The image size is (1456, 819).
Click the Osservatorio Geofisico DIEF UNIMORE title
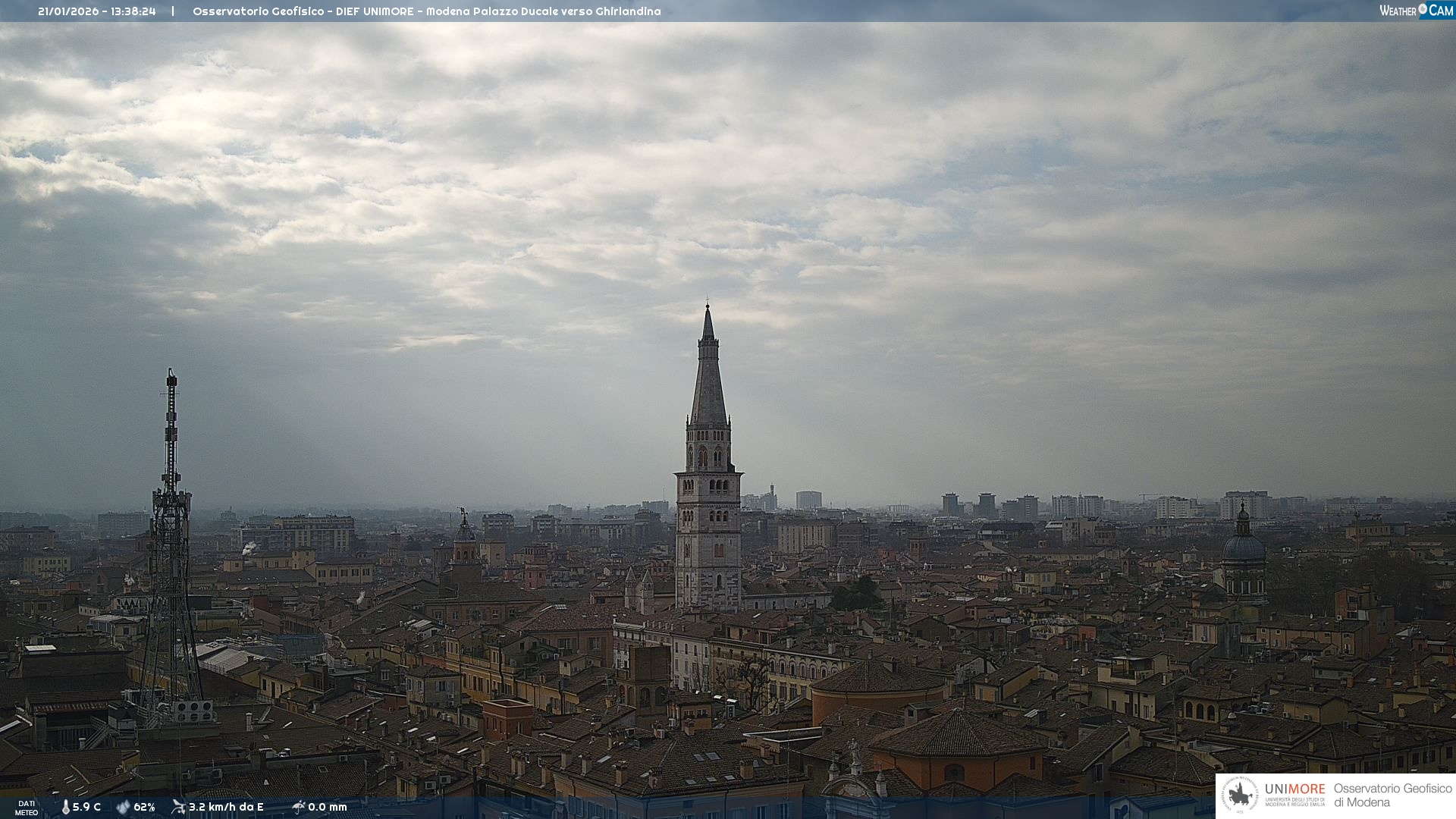pyautogui.click(x=426, y=11)
